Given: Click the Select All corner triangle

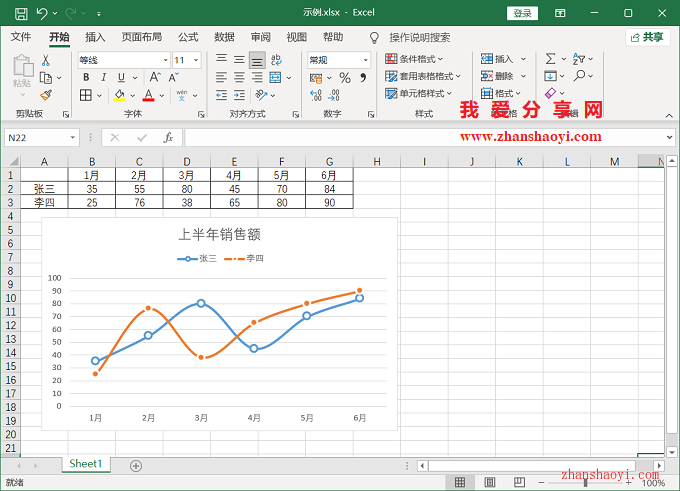Looking at the screenshot, I should coord(14,162).
